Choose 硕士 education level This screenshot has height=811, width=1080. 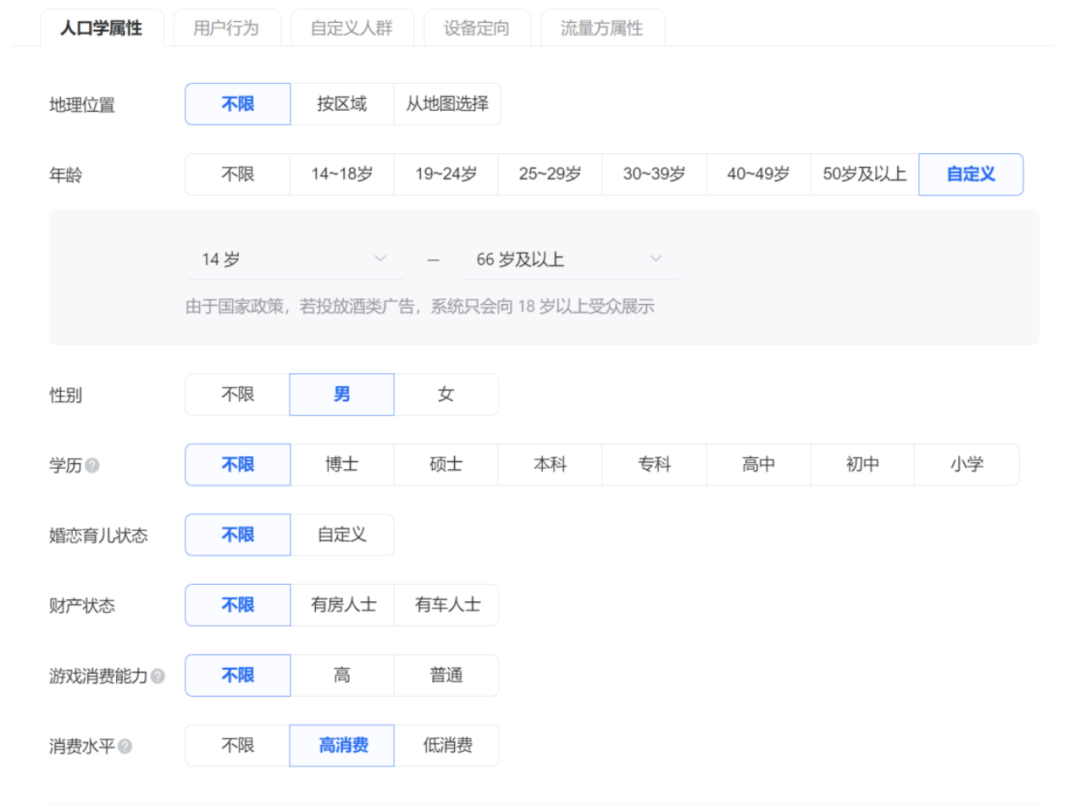(446, 465)
